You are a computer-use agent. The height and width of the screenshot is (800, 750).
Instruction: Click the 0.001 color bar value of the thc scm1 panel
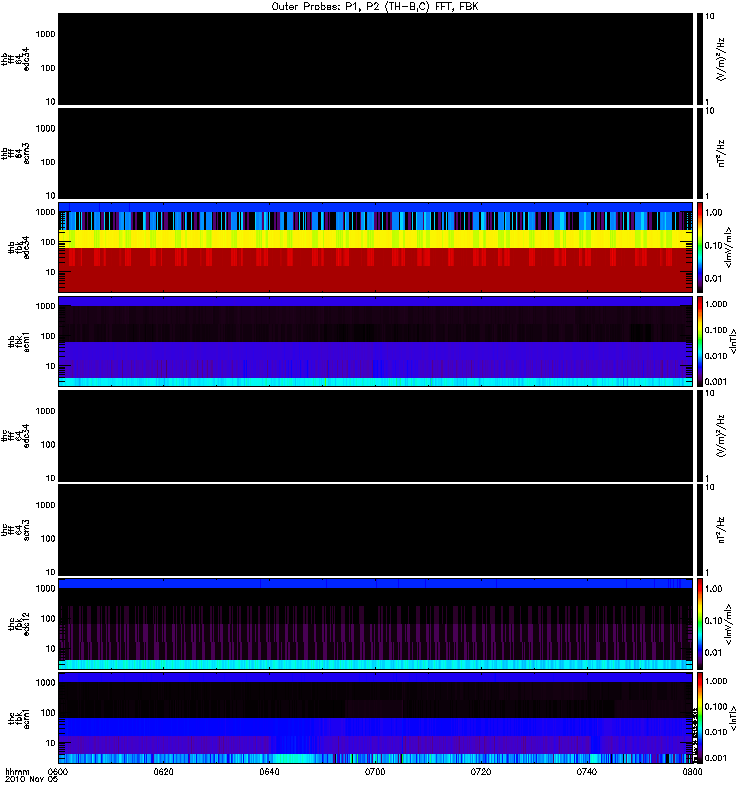[716, 758]
